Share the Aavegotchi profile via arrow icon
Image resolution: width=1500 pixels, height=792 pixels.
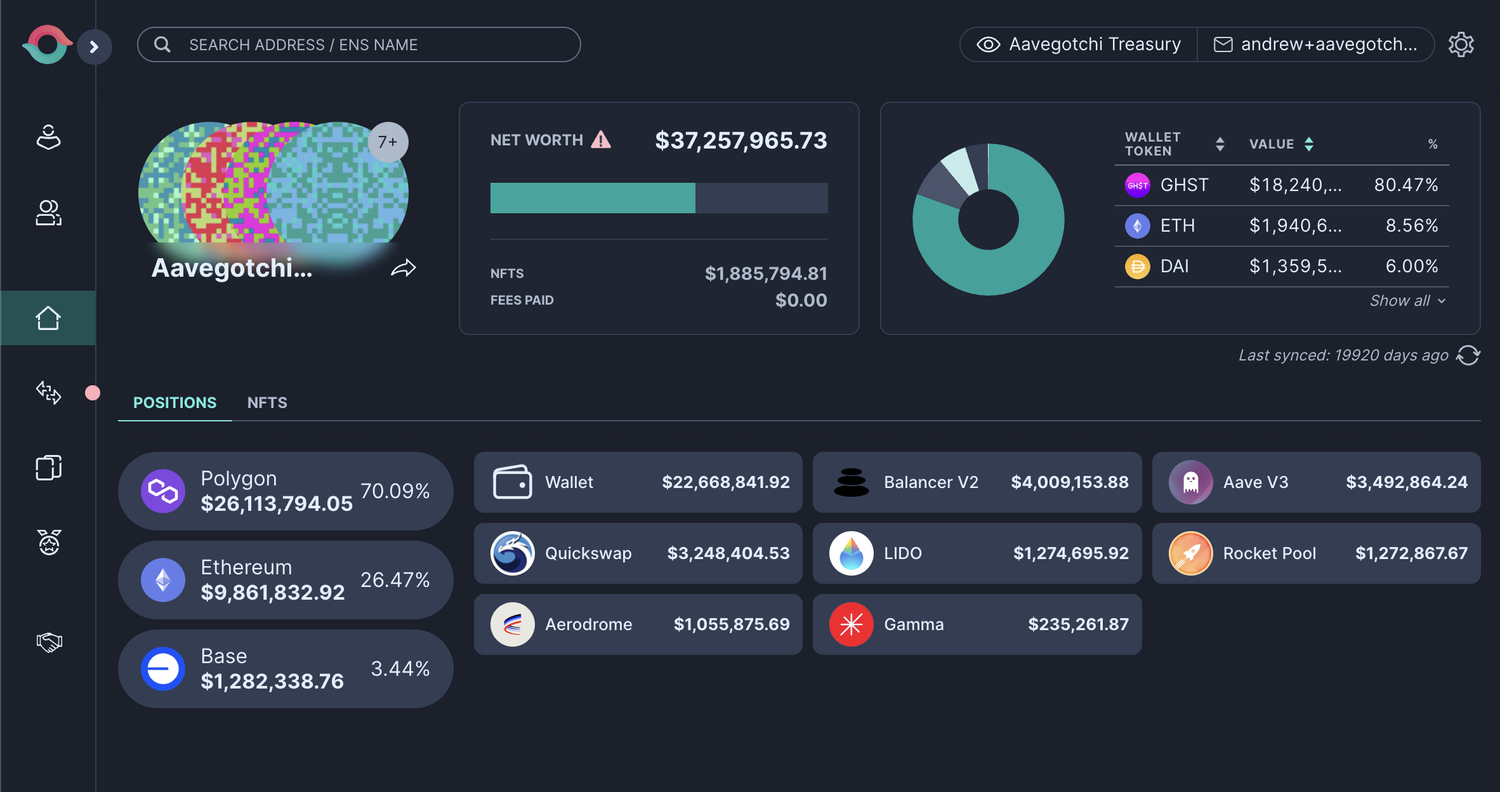tap(403, 268)
